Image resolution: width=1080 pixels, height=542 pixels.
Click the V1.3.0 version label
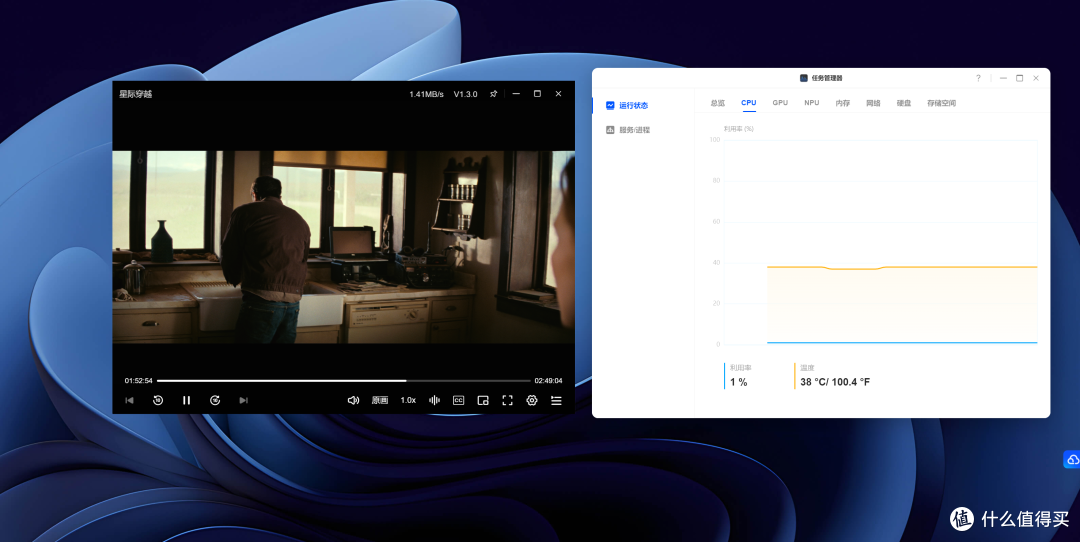(x=465, y=94)
